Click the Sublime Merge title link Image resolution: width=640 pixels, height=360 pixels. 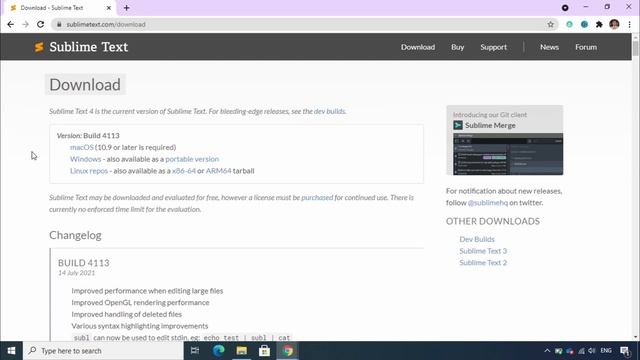[490, 125]
